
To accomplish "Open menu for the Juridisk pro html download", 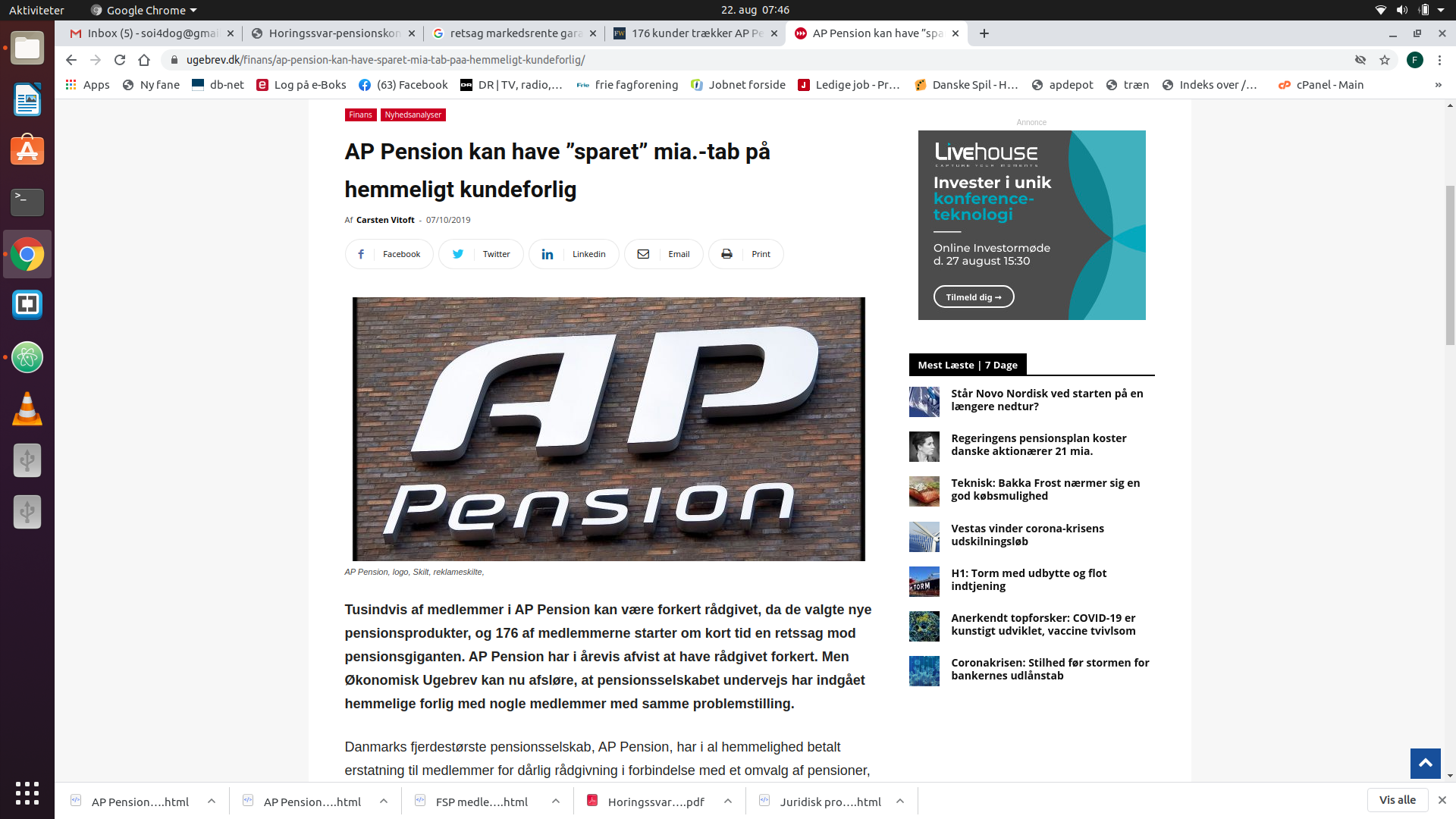I will tap(900, 801).
